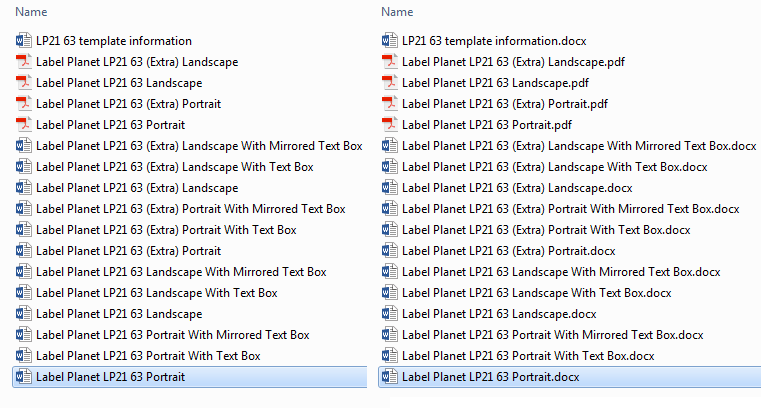Click PDF icon of extensionless Label Planet LP21 63 Landscape

(x=23, y=82)
